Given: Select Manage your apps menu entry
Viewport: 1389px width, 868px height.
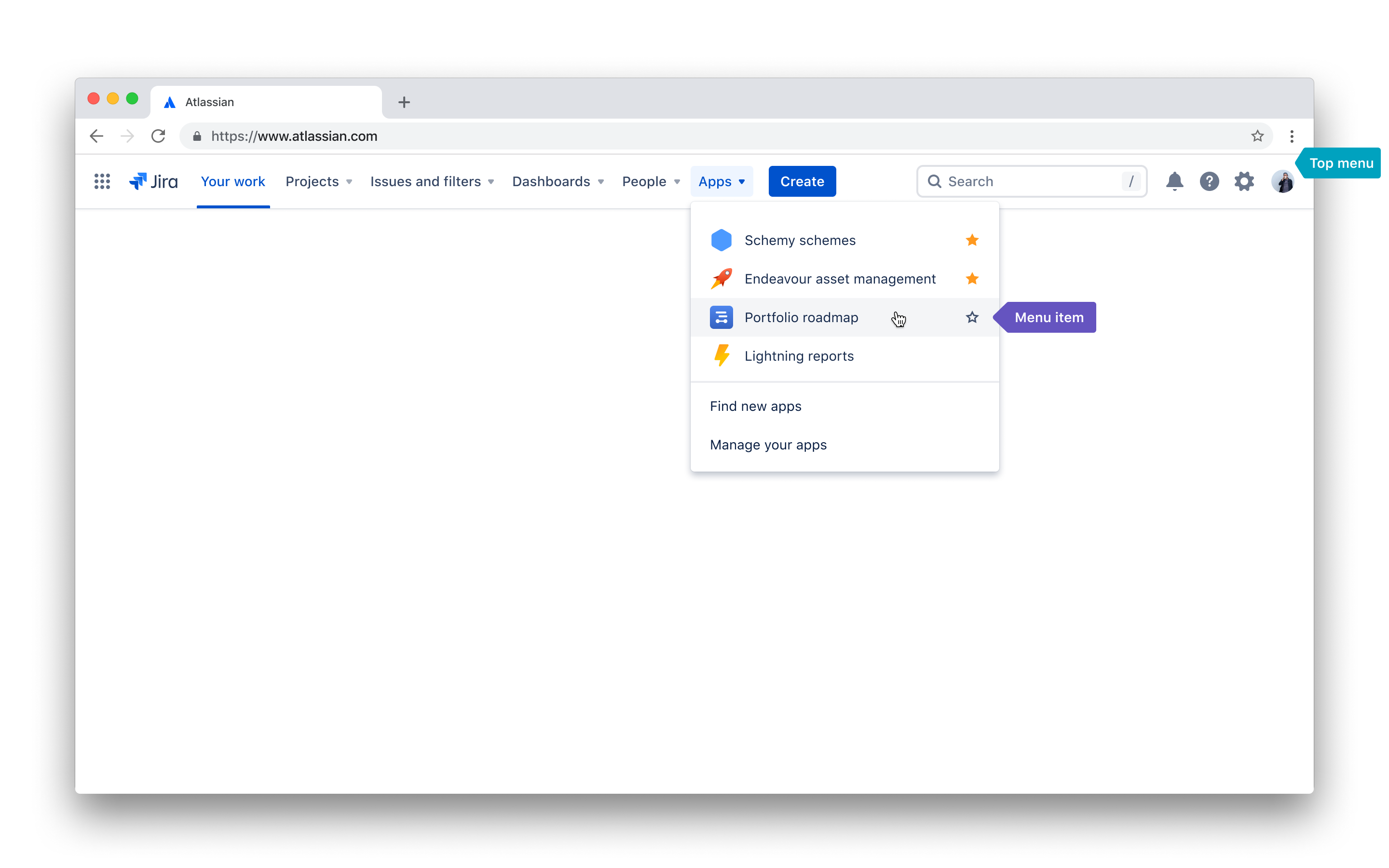Looking at the screenshot, I should pos(768,444).
